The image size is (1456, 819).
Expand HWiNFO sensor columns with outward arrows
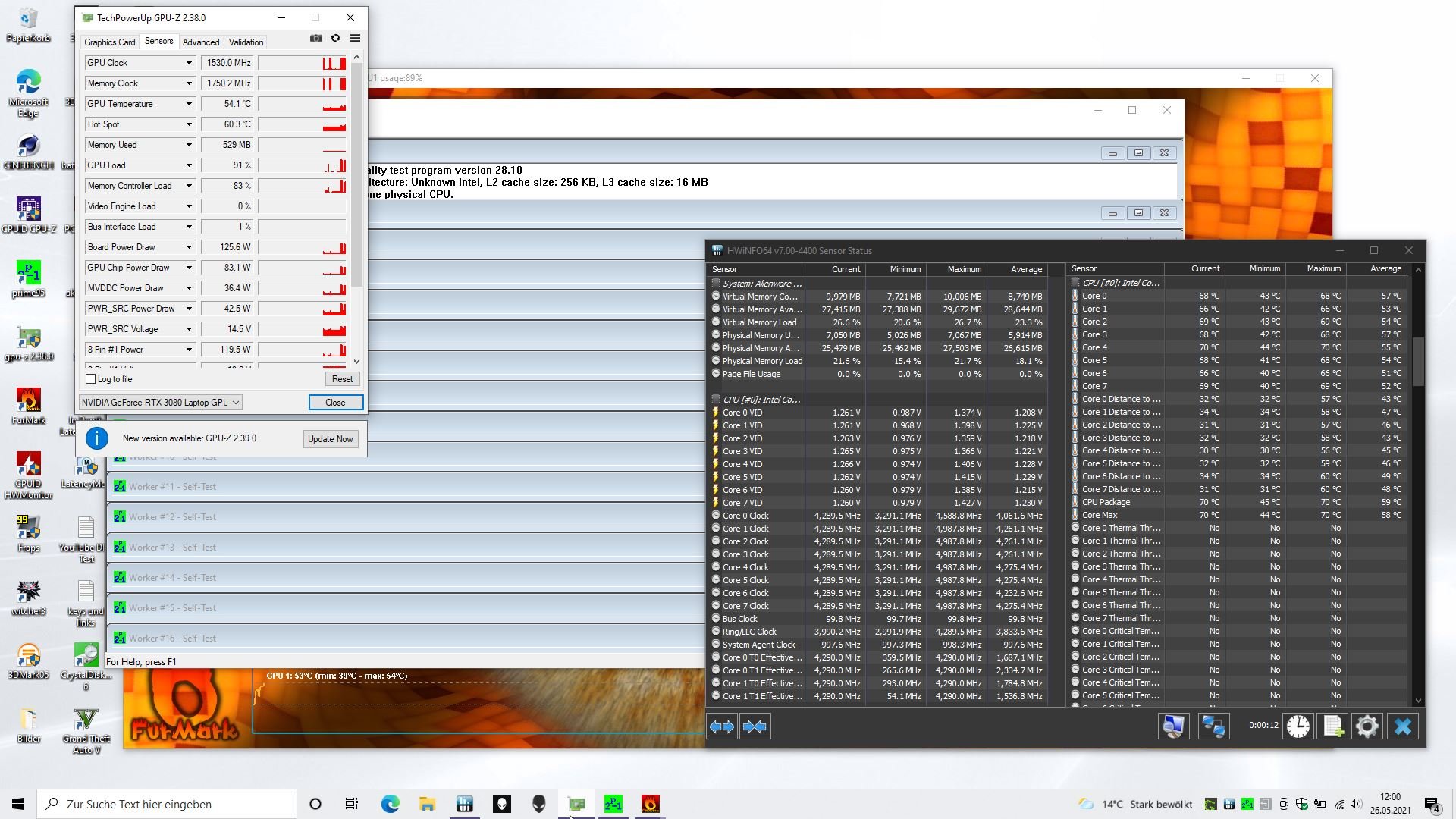tap(722, 726)
